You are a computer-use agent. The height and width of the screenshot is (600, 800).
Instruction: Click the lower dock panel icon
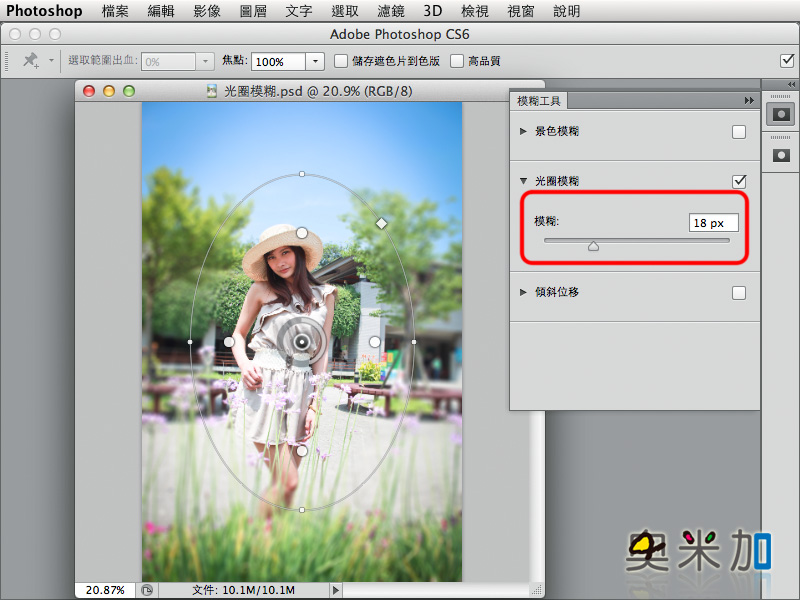pos(781,155)
